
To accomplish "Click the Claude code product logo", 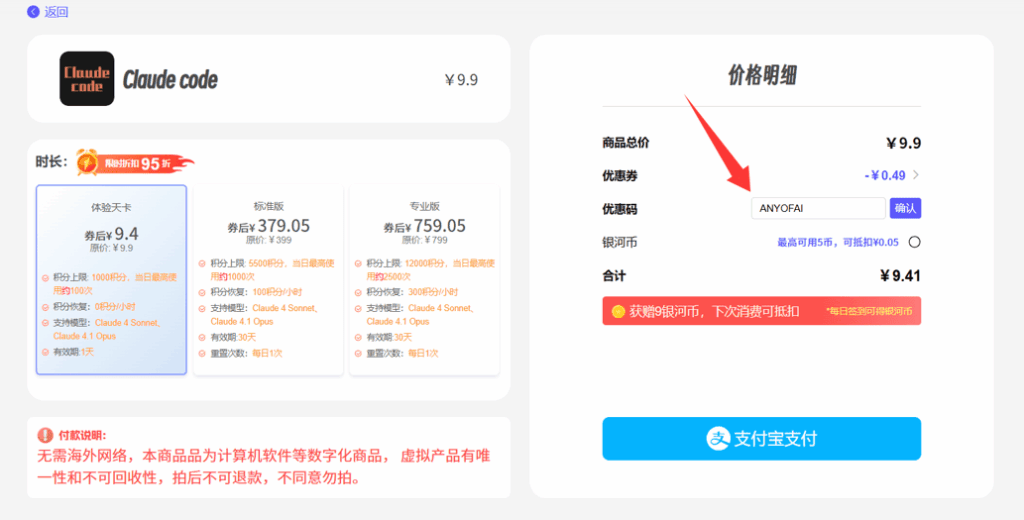I will 87,78.
